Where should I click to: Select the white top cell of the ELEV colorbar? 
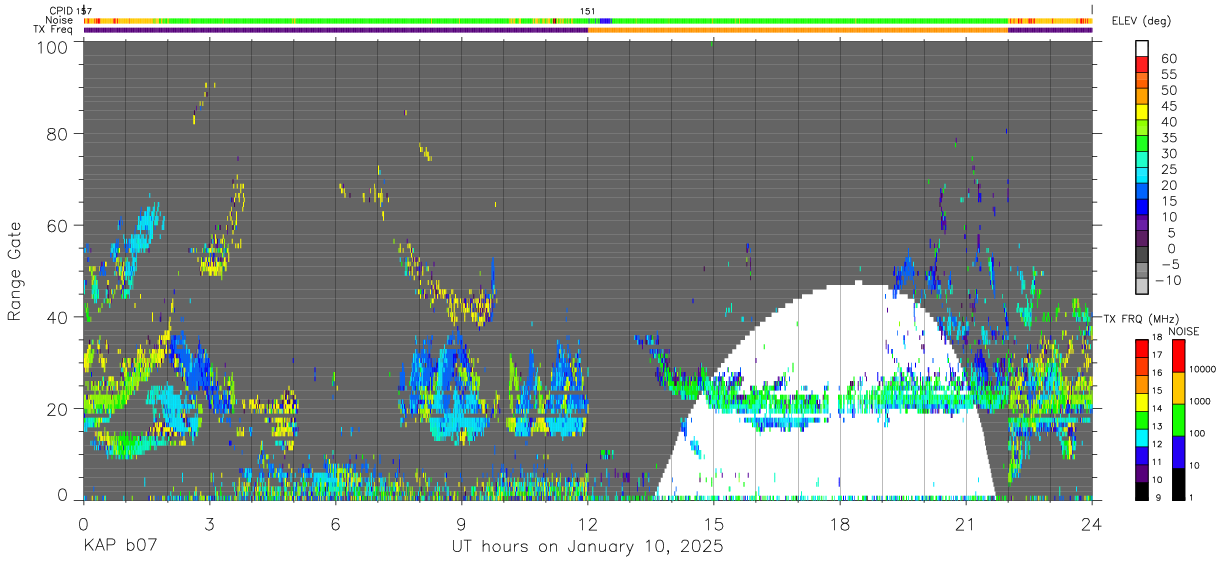point(1142,49)
